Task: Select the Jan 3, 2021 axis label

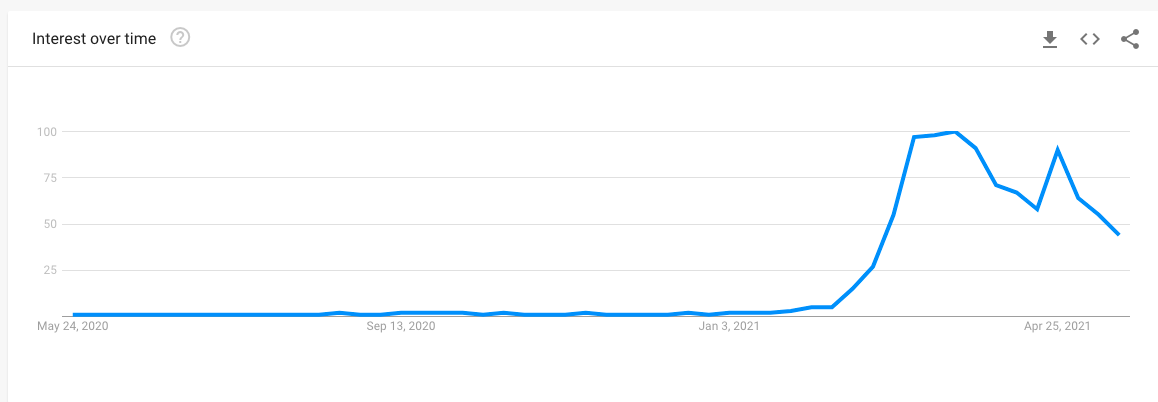Action: (731, 326)
